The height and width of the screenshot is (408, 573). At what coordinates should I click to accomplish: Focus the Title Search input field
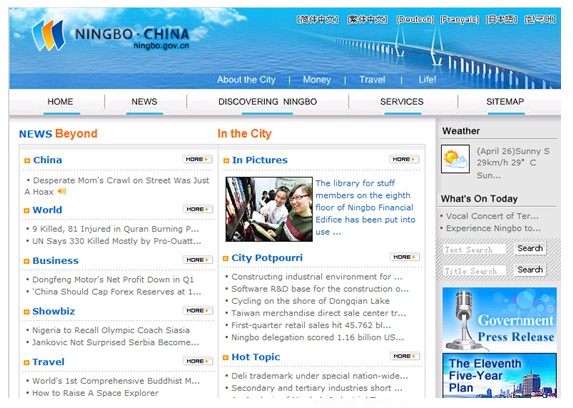click(x=474, y=271)
